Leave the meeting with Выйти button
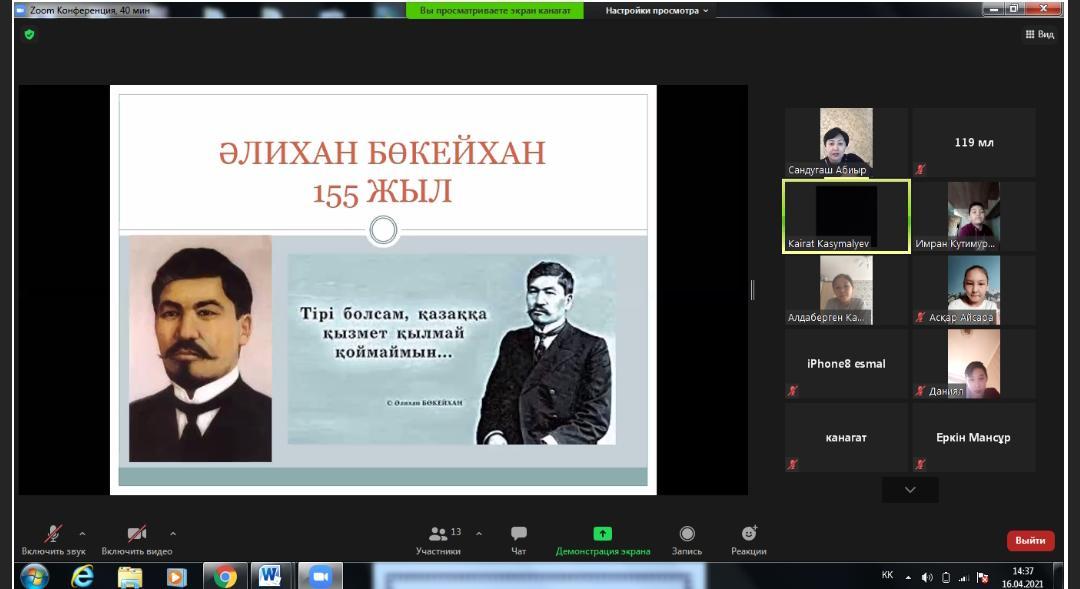 (1030, 540)
